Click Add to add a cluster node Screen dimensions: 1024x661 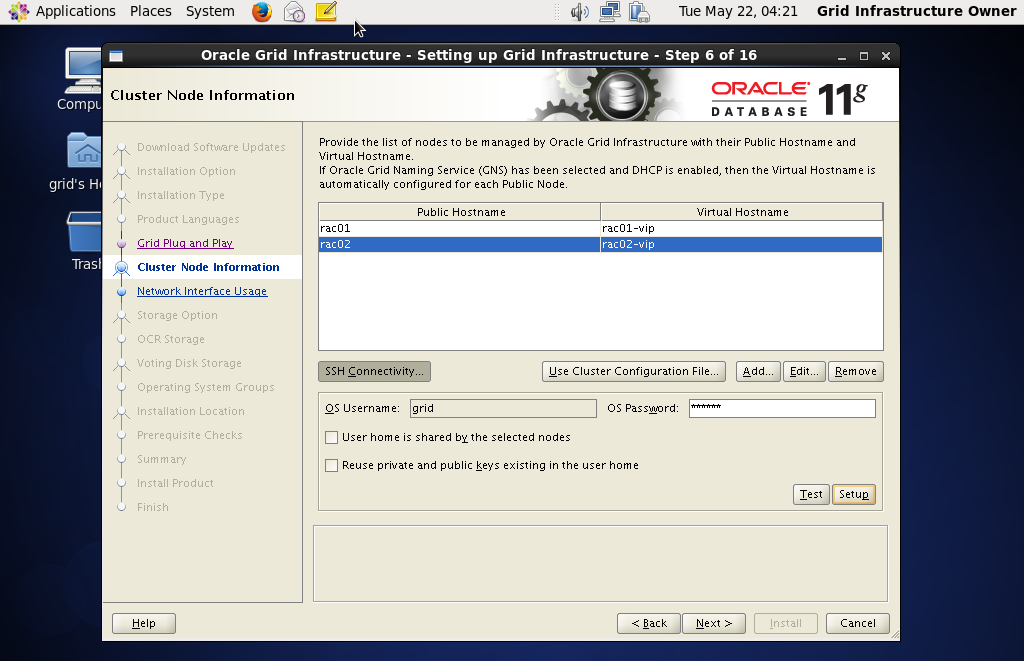[757, 371]
